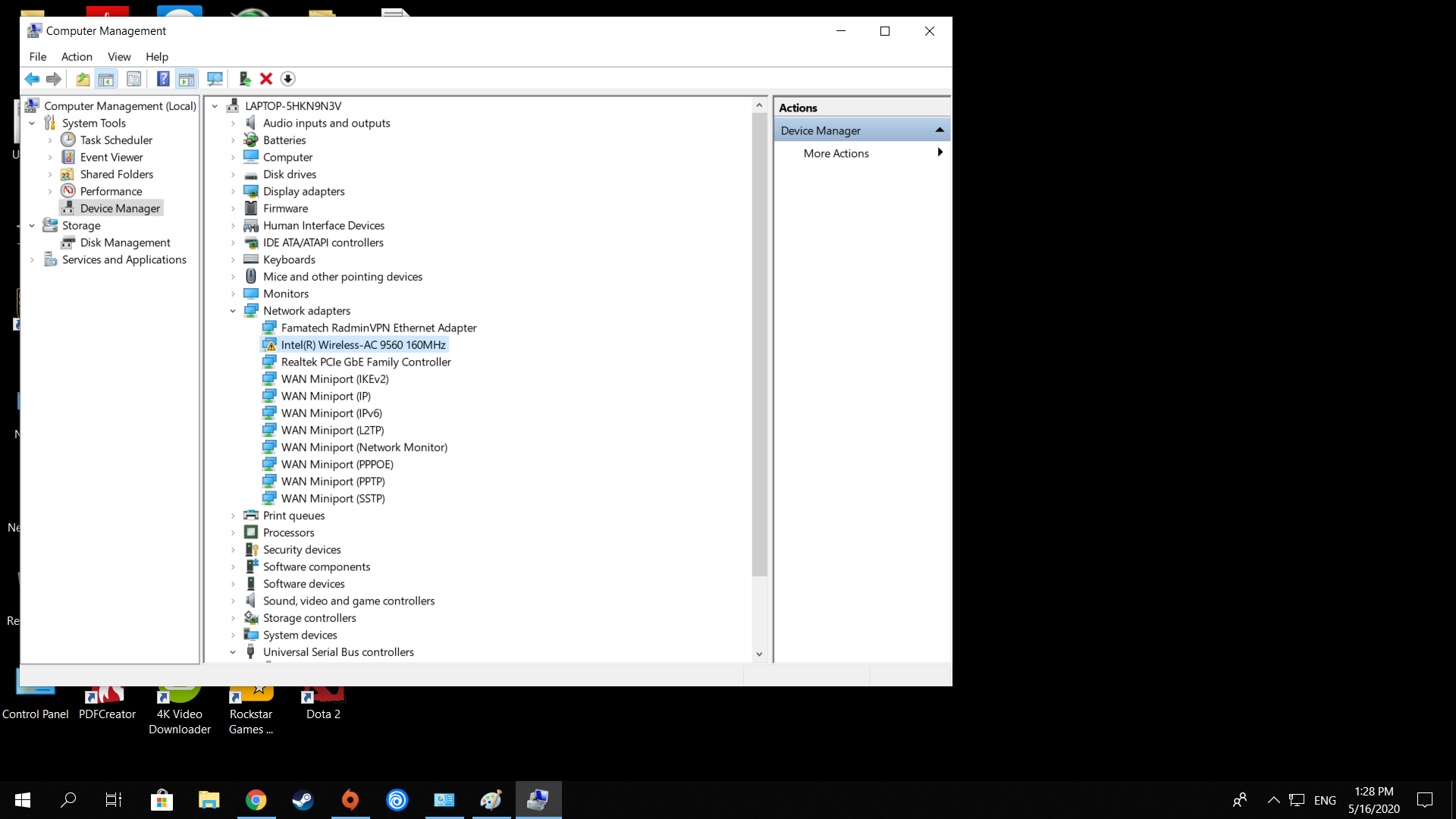Select WAN Miniport (PPPOE)

pos(337,465)
